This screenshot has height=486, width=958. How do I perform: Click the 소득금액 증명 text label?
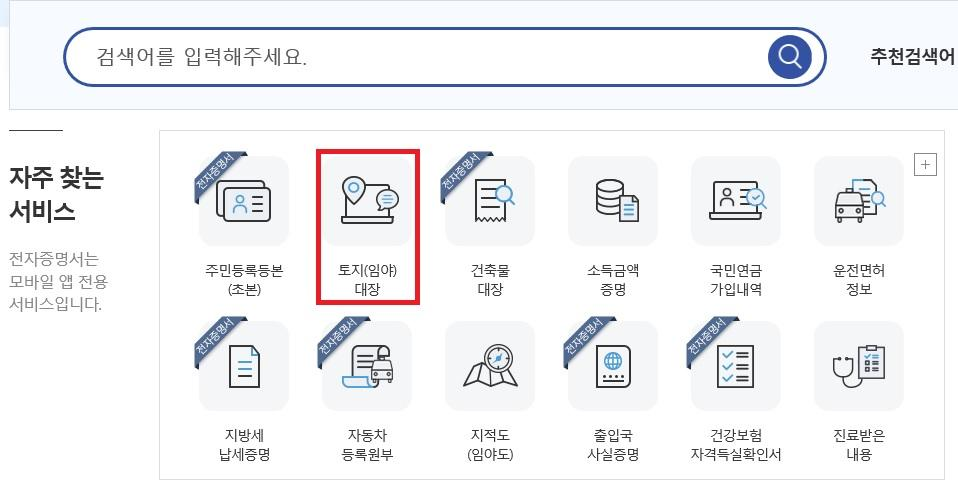click(x=613, y=279)
